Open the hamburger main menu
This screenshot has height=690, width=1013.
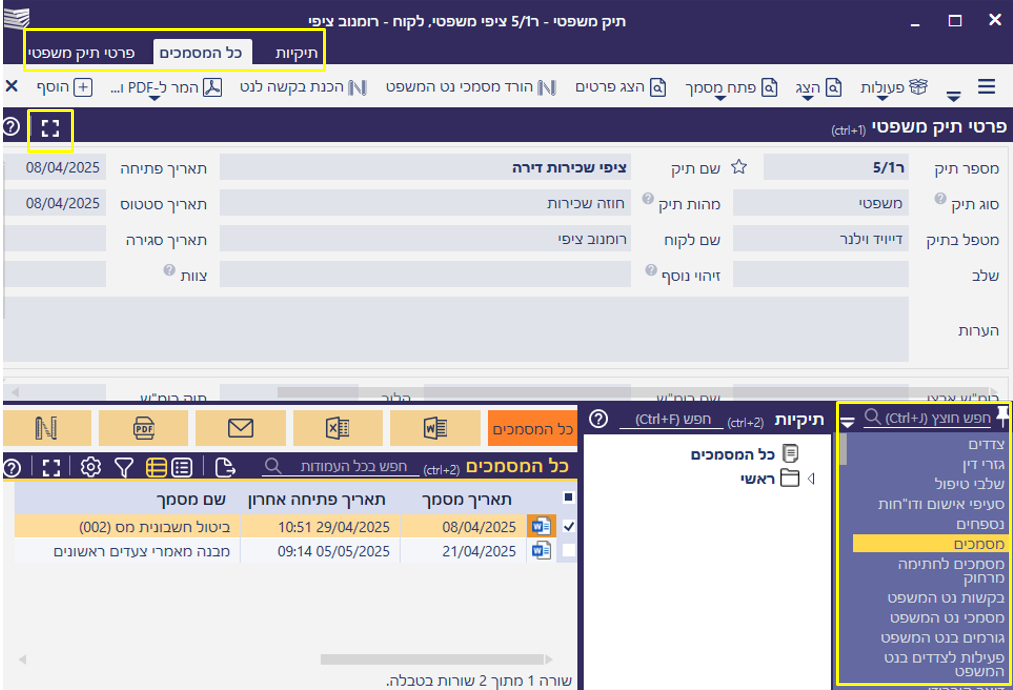point(986,87)
